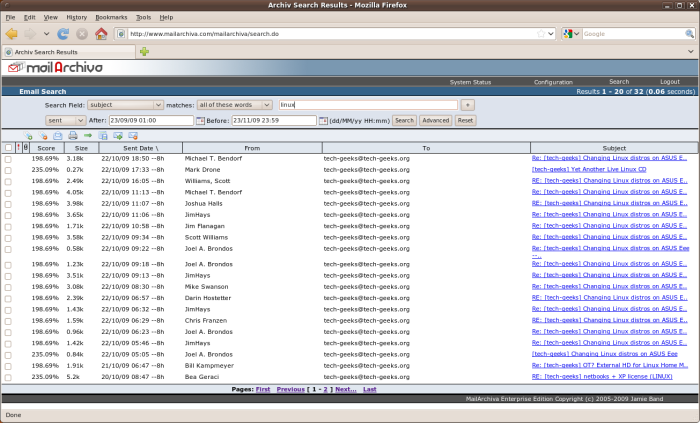Sort results by Sent Date column

141,148
